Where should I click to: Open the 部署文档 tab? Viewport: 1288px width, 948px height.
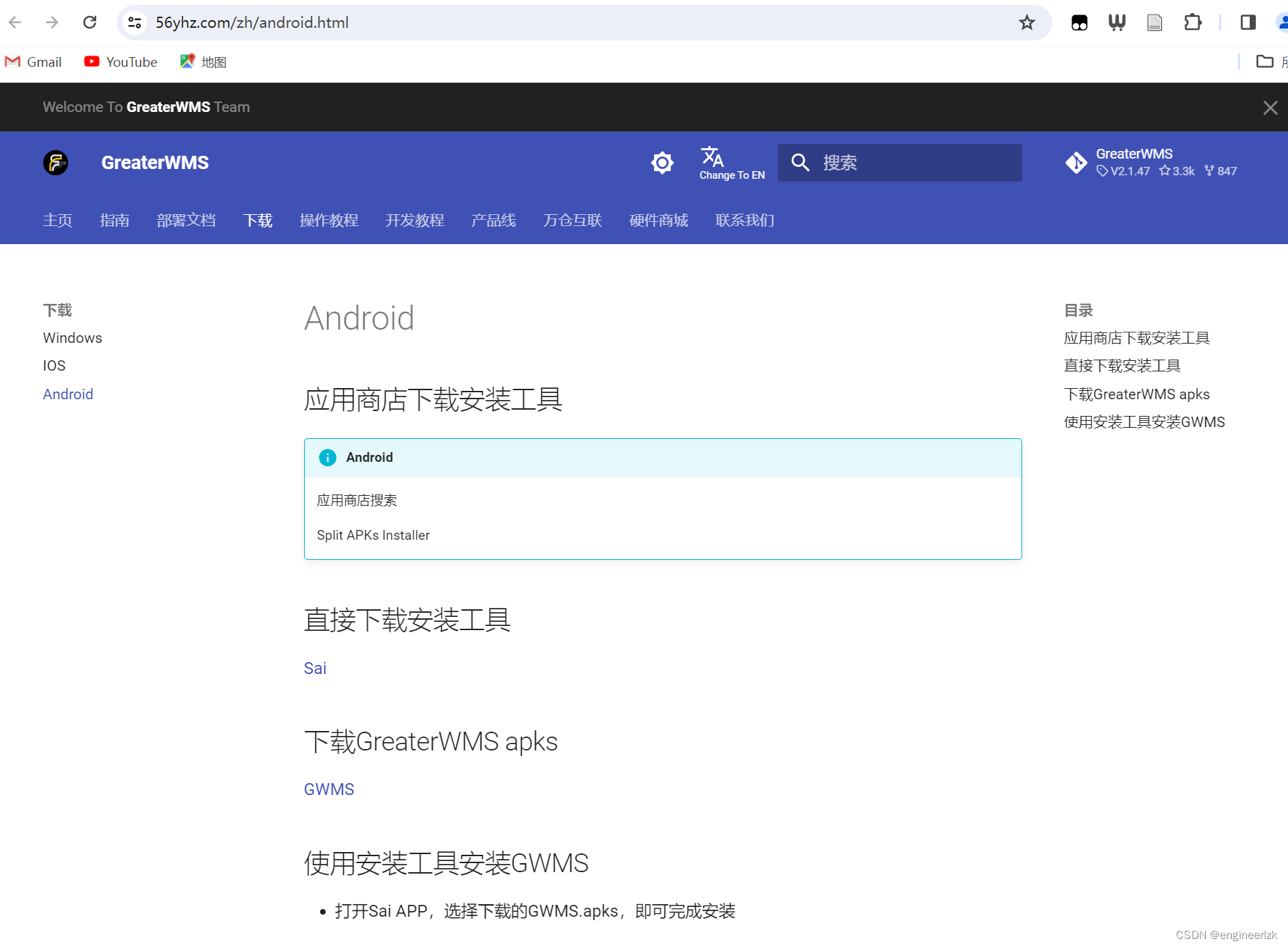point(186,220)
